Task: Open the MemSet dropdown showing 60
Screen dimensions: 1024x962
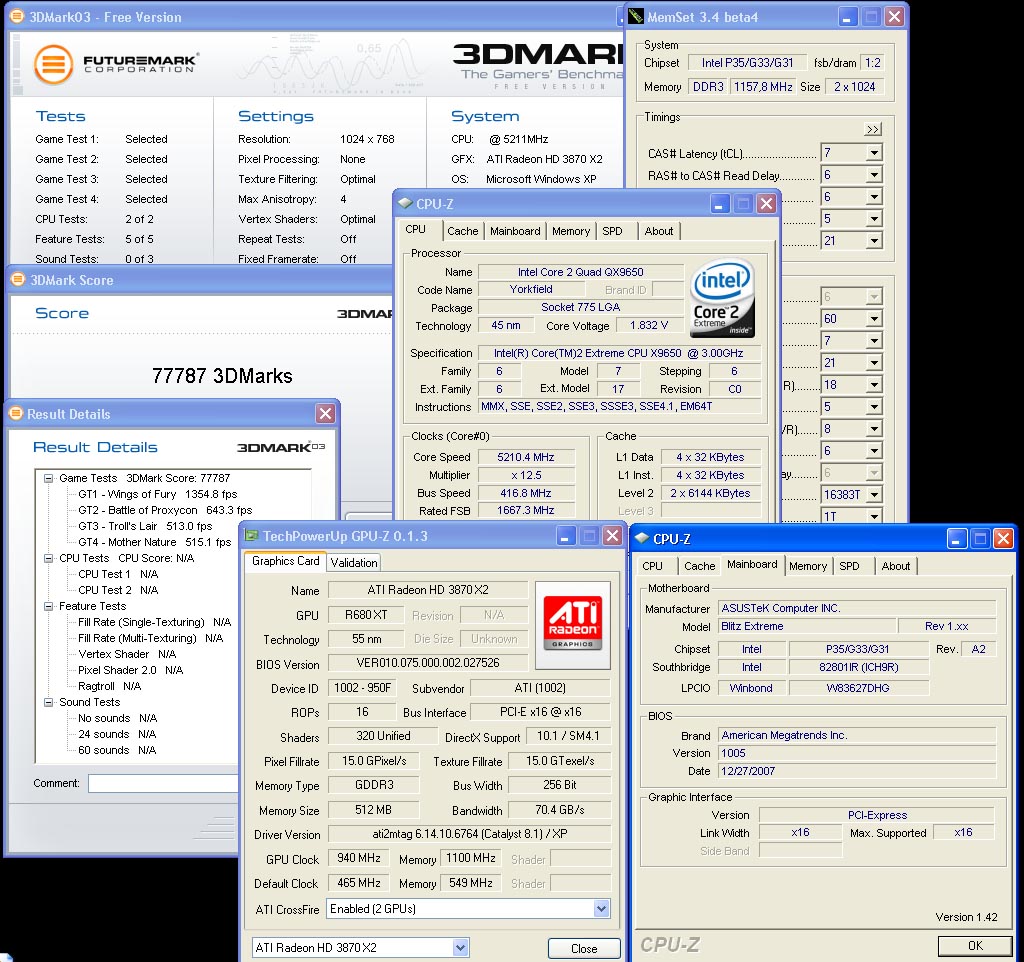Action: click(x=874, y=319)
